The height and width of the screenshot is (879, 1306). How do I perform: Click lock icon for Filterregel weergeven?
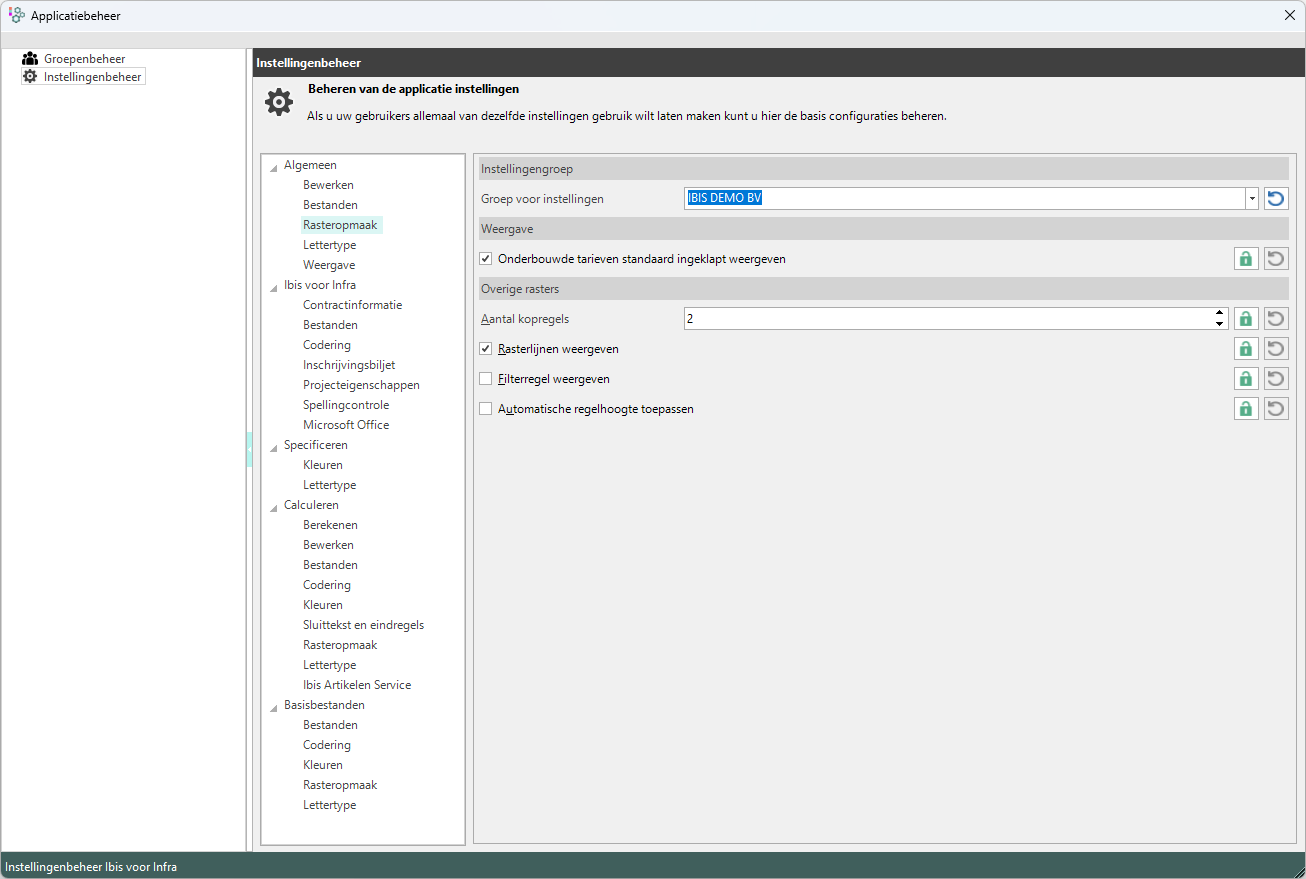pyautogui.click(x=1245, y=379)
